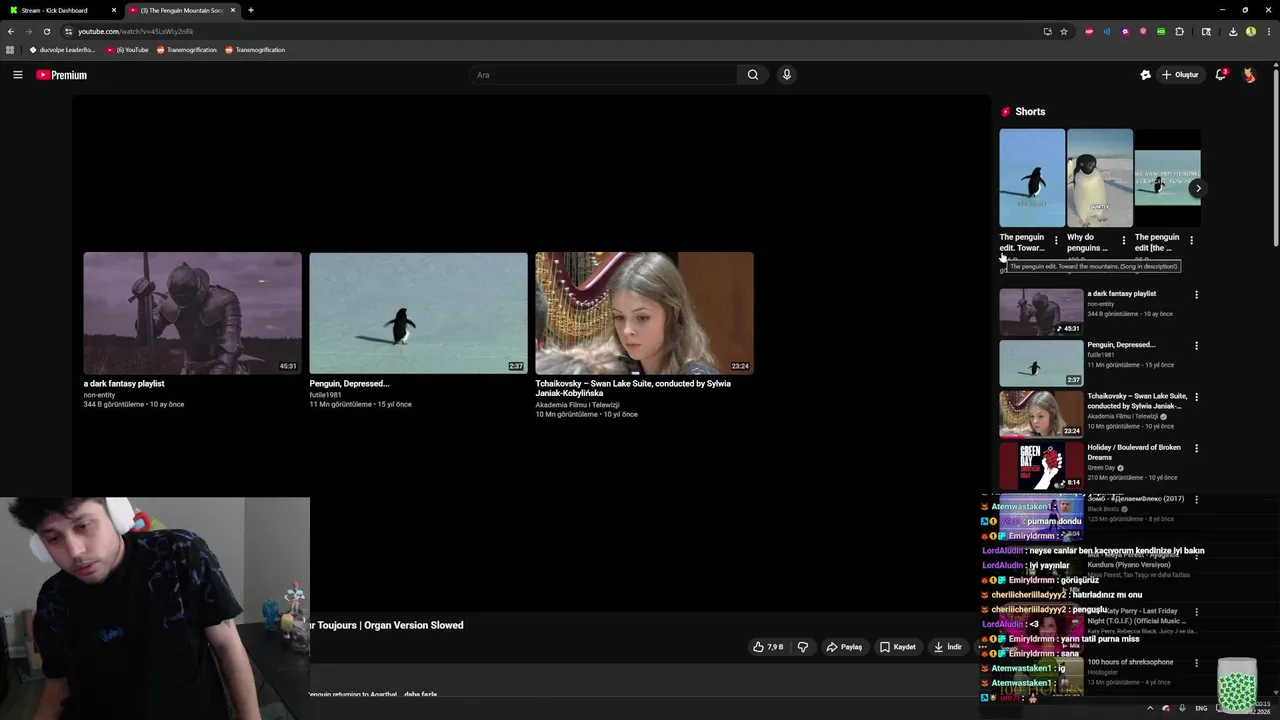Open options for sidebar "Penguin, Depressed..."
This screenshot has width=1280, height=720.
point(1196,346)
